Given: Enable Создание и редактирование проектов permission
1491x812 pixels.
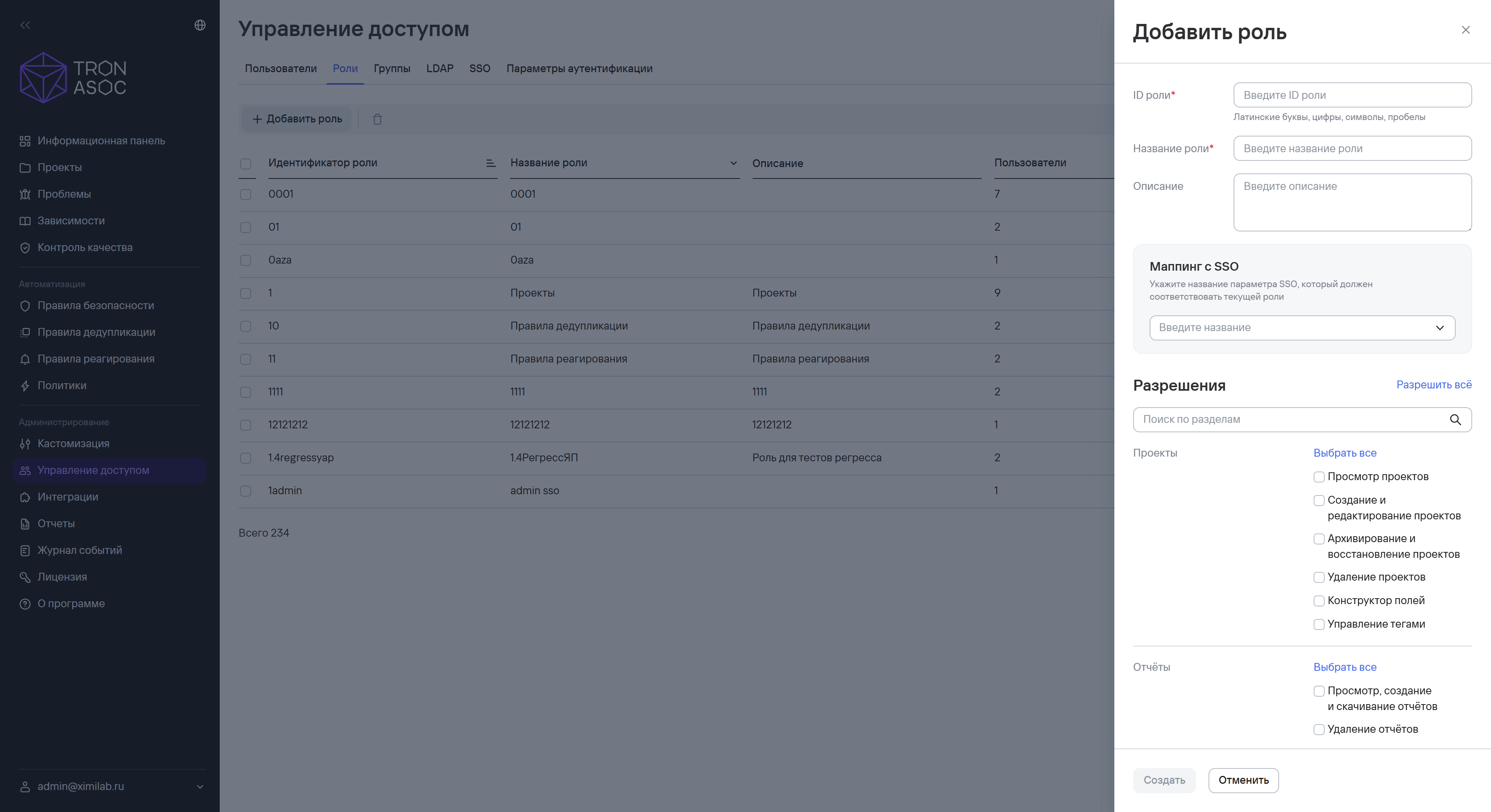Looking at the screenshot, I should (1319, 501).
